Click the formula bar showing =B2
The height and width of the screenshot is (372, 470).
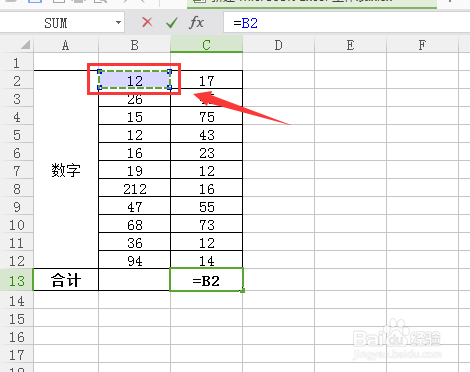pyautogui.click(x=347, y=23)
